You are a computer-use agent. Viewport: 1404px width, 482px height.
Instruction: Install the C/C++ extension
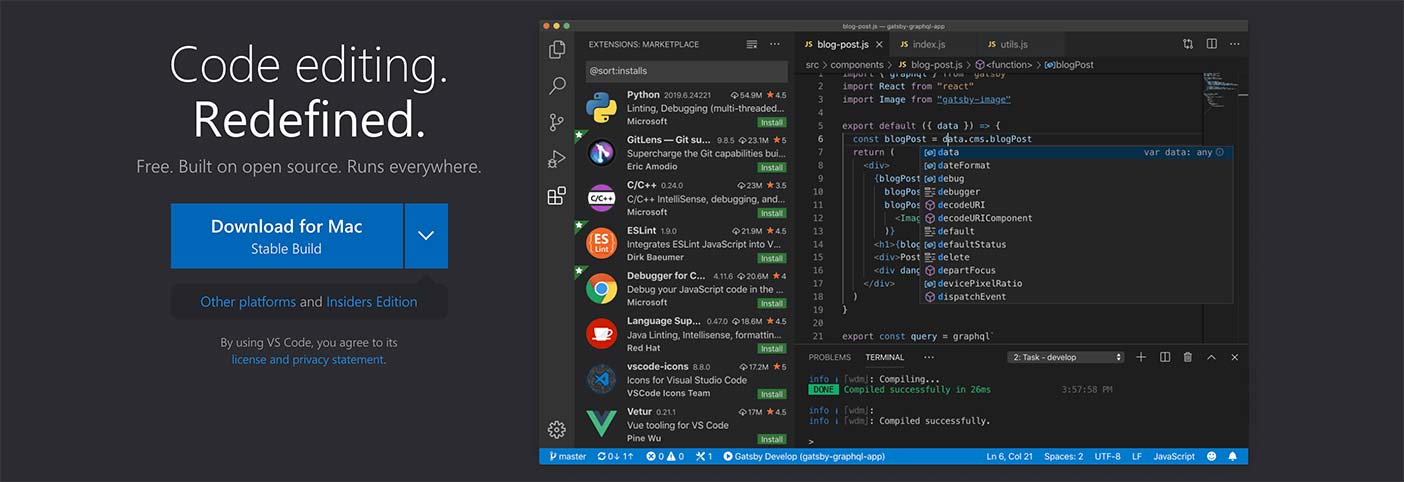tap(772, 213)
